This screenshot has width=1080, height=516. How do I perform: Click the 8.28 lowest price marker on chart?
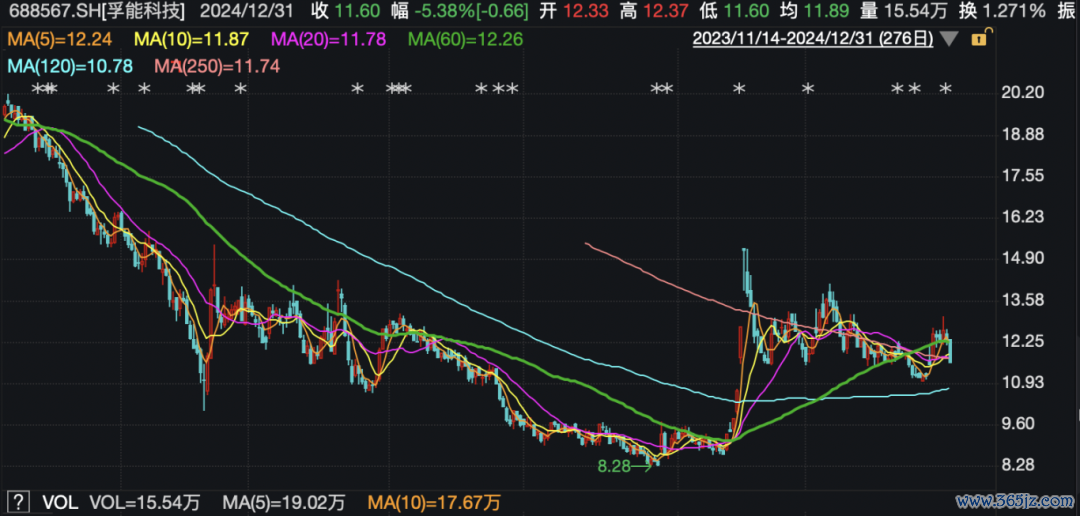click(x=623, y=466)
